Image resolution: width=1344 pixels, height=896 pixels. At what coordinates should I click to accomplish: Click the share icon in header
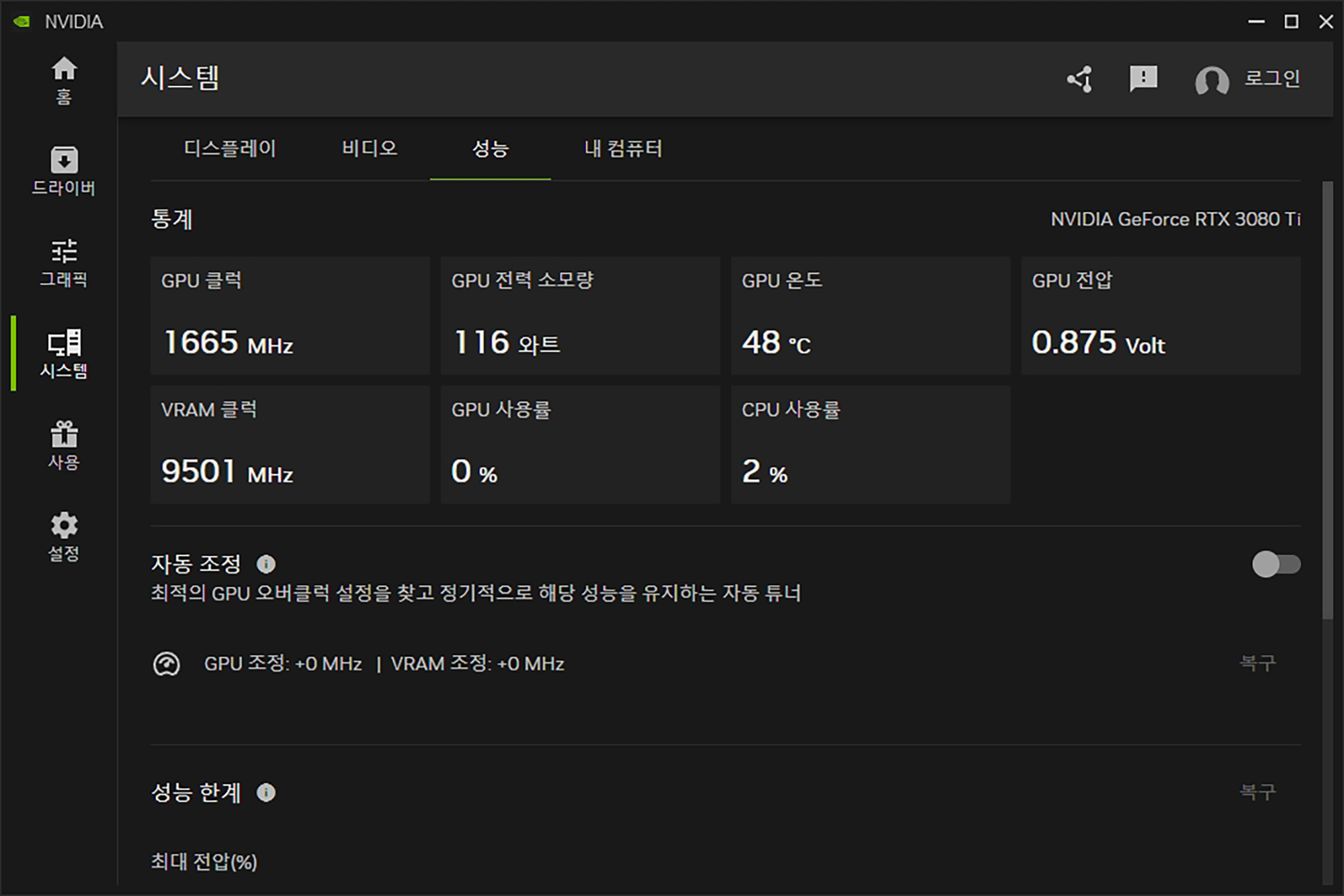(1080, 79)
